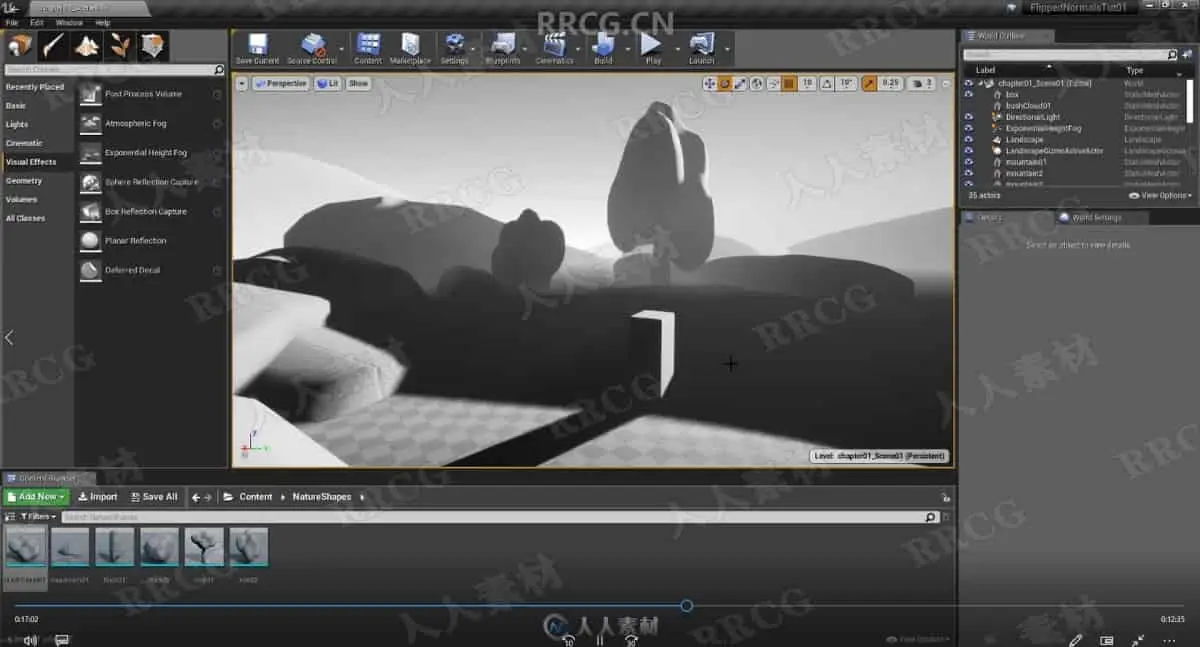Image resolution: width=1200 pixels, height=647 pixels.
Task: Click the Save Current toolbar icon
Action: click(x=257, y=45)
